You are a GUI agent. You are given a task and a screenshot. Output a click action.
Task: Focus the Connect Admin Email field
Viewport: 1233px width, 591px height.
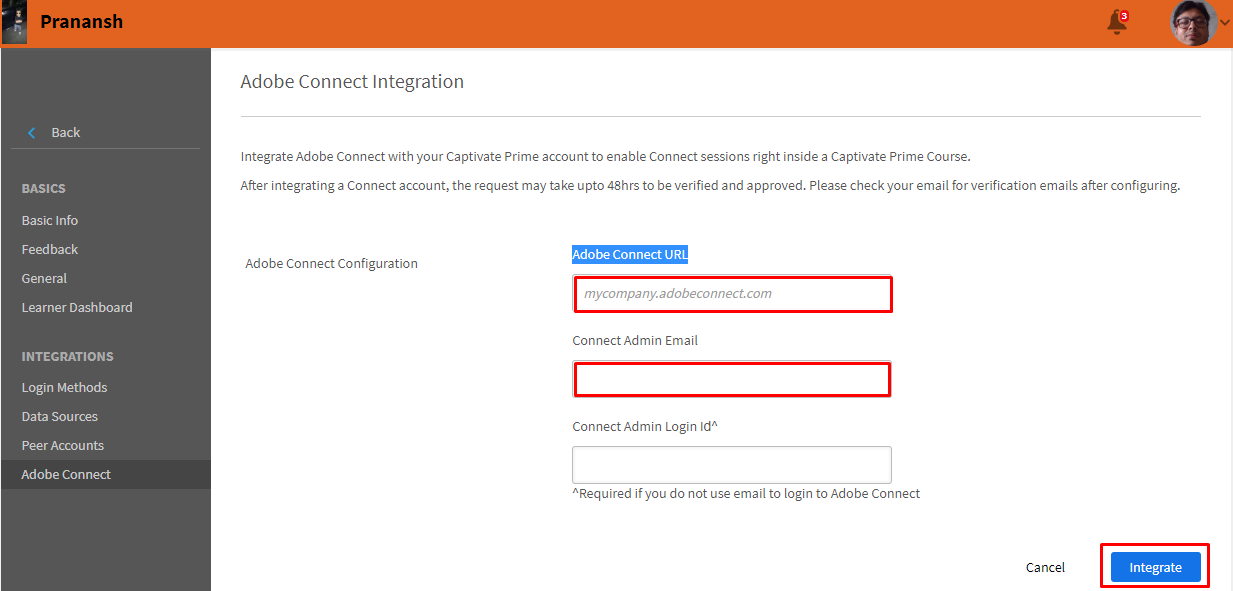pos(732,379)
